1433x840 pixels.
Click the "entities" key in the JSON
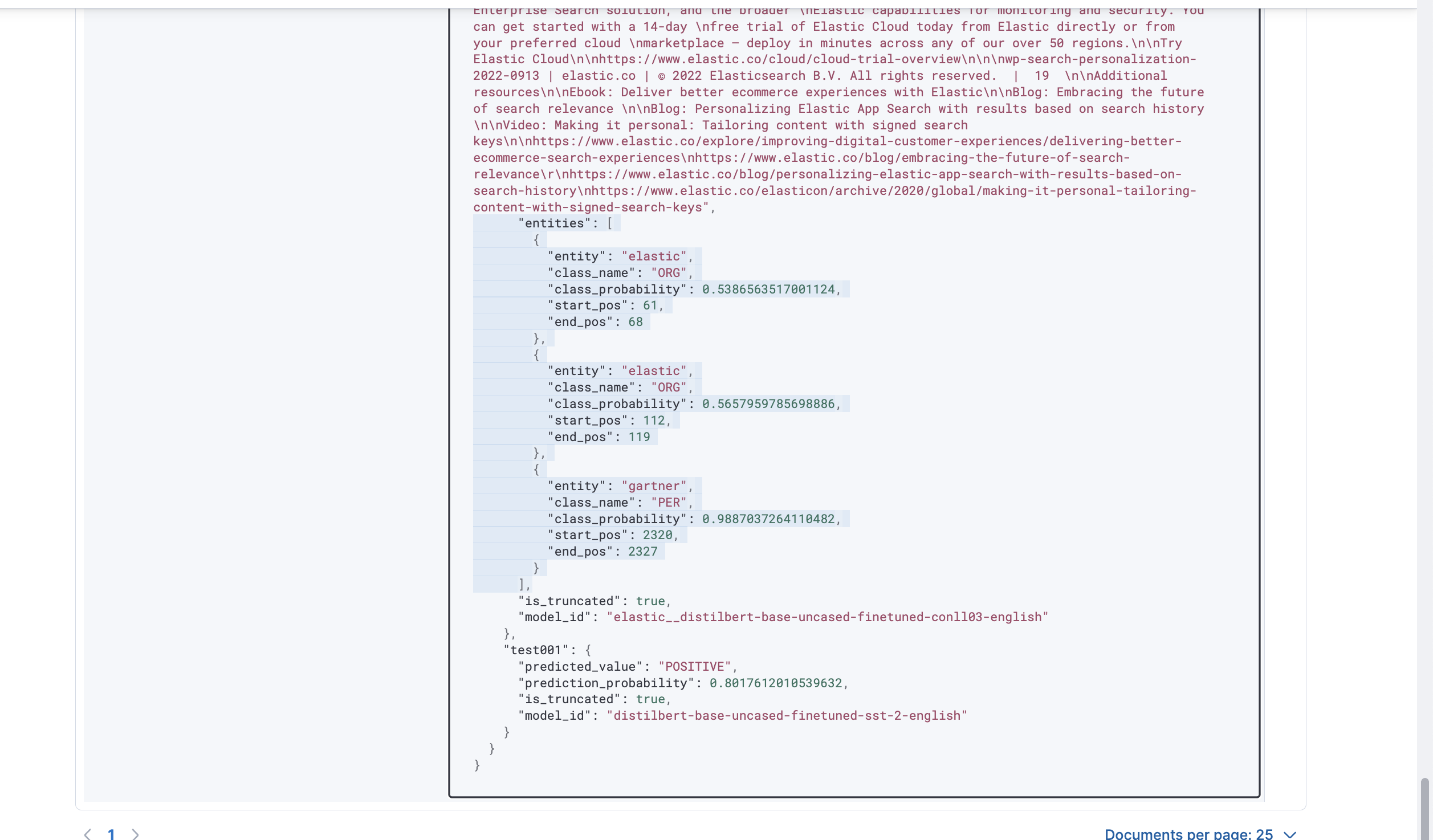[x=554, y=223]
